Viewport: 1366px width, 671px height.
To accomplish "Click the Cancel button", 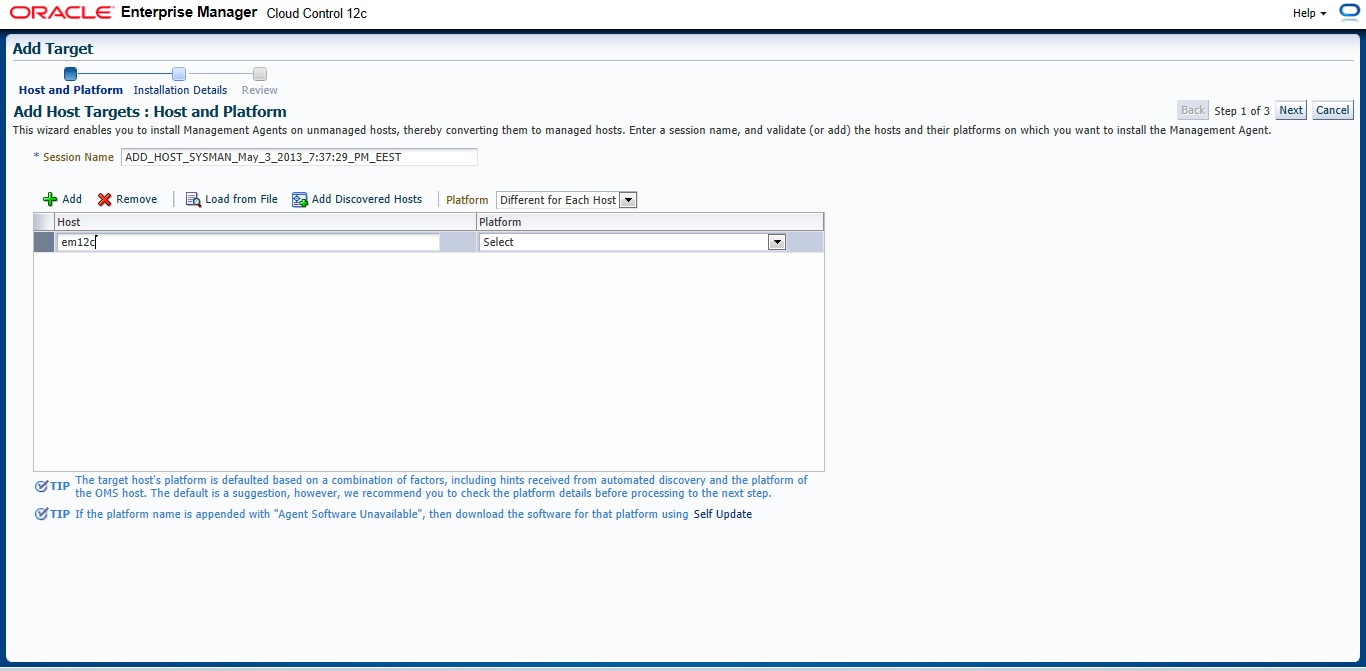I will tap(1332, 110).
